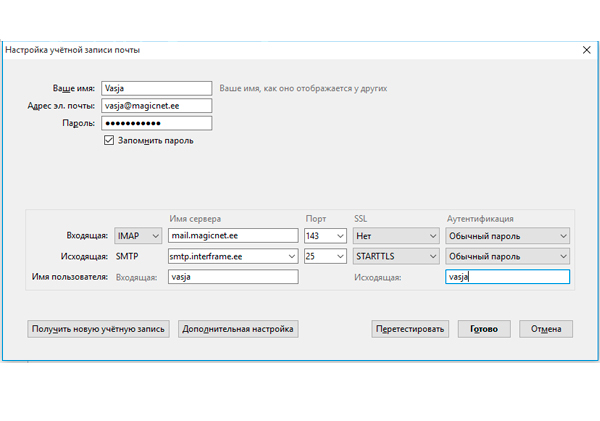Open outgoing server smtp.interframe.ee dropdown
Image resolution: width=600 pixels, height=421 pixels.
pyautogui.click(x=292, y=256)
